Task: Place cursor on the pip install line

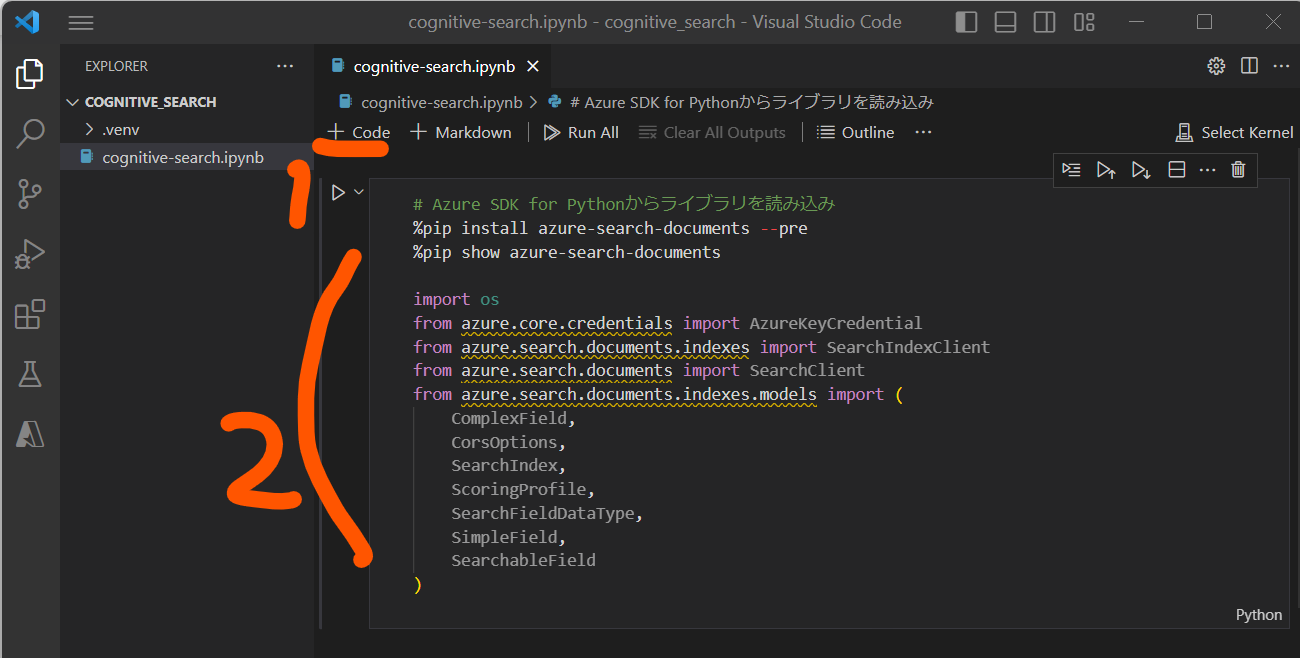Action: [x=610, y=228]
